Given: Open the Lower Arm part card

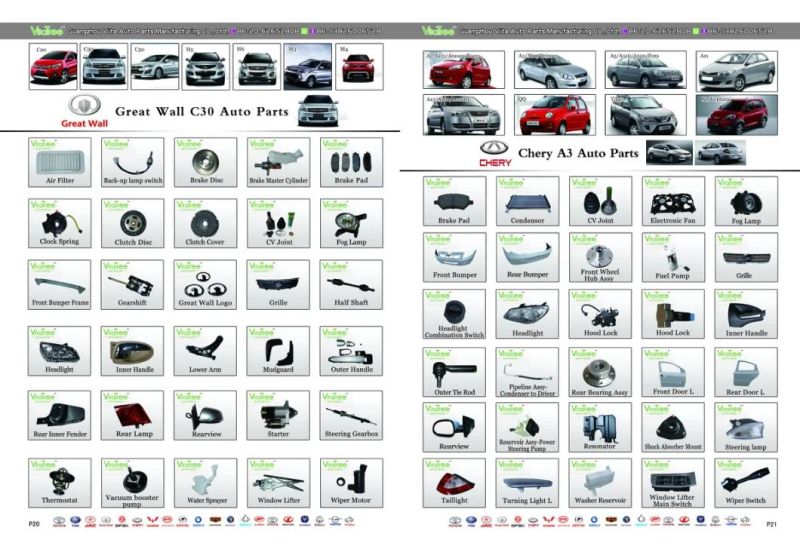Looking at the screenshot, I should [206, 351].
